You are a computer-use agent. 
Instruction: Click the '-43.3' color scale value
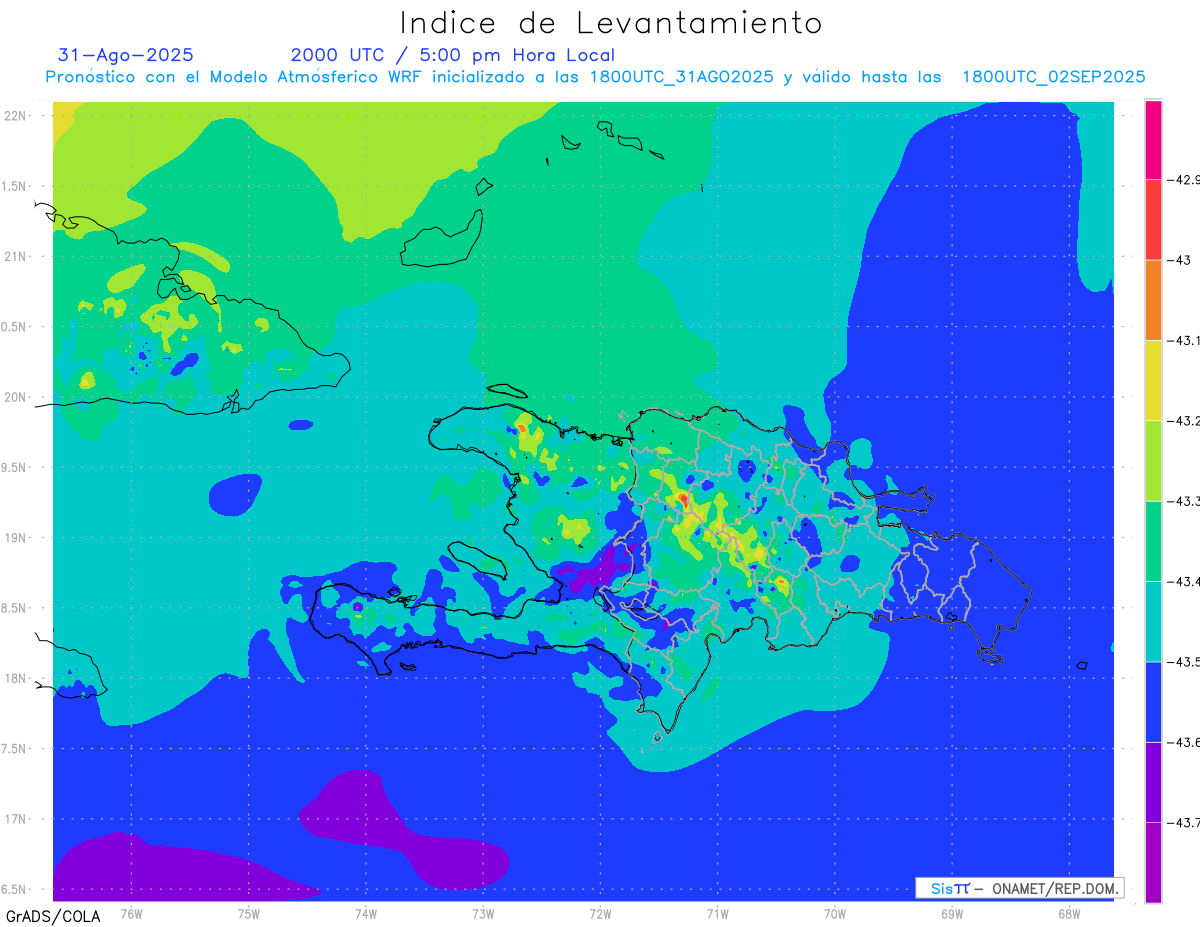tap(1183, 501)
